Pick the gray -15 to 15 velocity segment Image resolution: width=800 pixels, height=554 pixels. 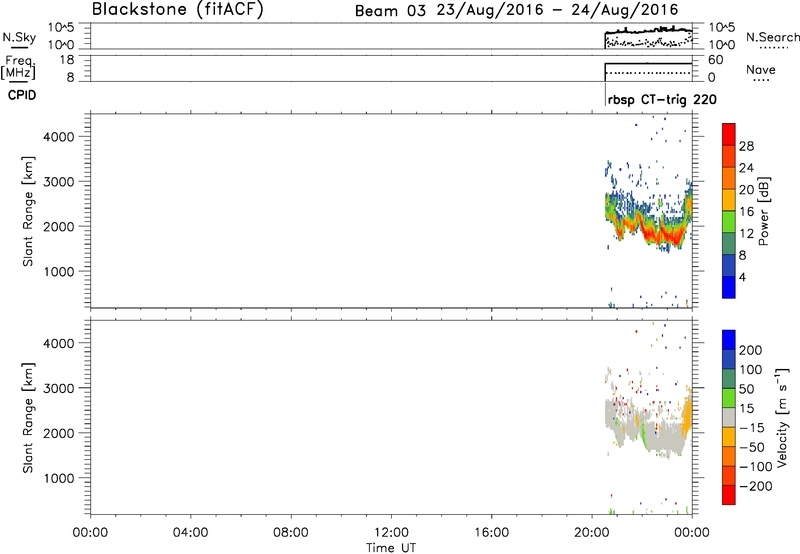[x=729, y=418]
